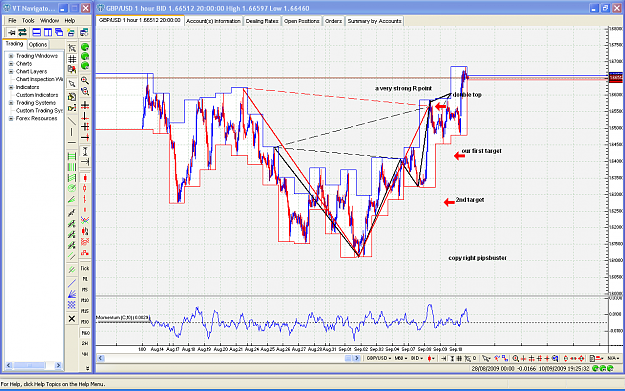The height and width of the screenshot is (391, 625).
Task: Expand the Trading Windows tree node
Action: click(11, 56)
